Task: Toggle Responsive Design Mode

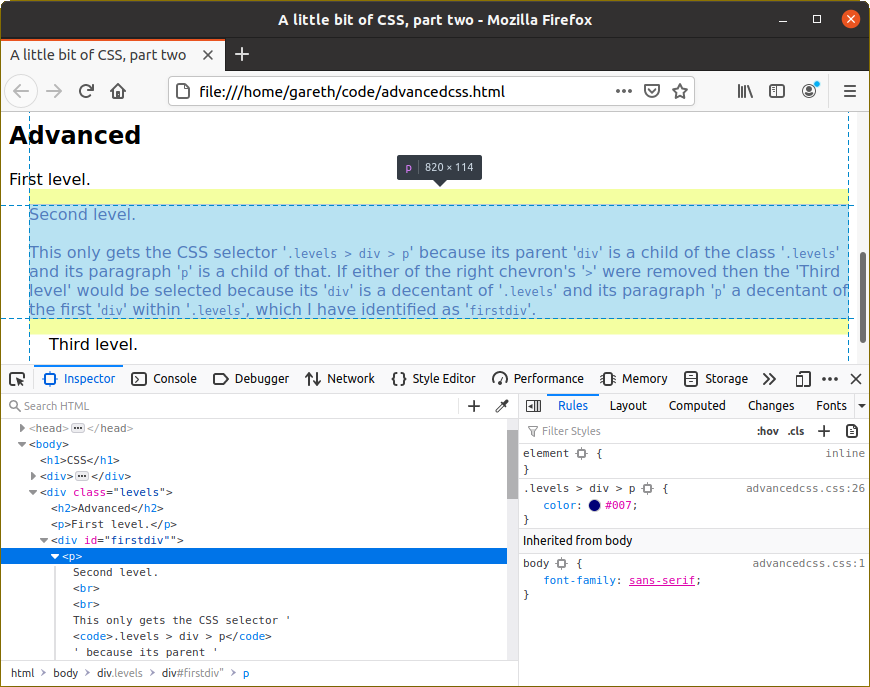Action: tap(802, 379)
